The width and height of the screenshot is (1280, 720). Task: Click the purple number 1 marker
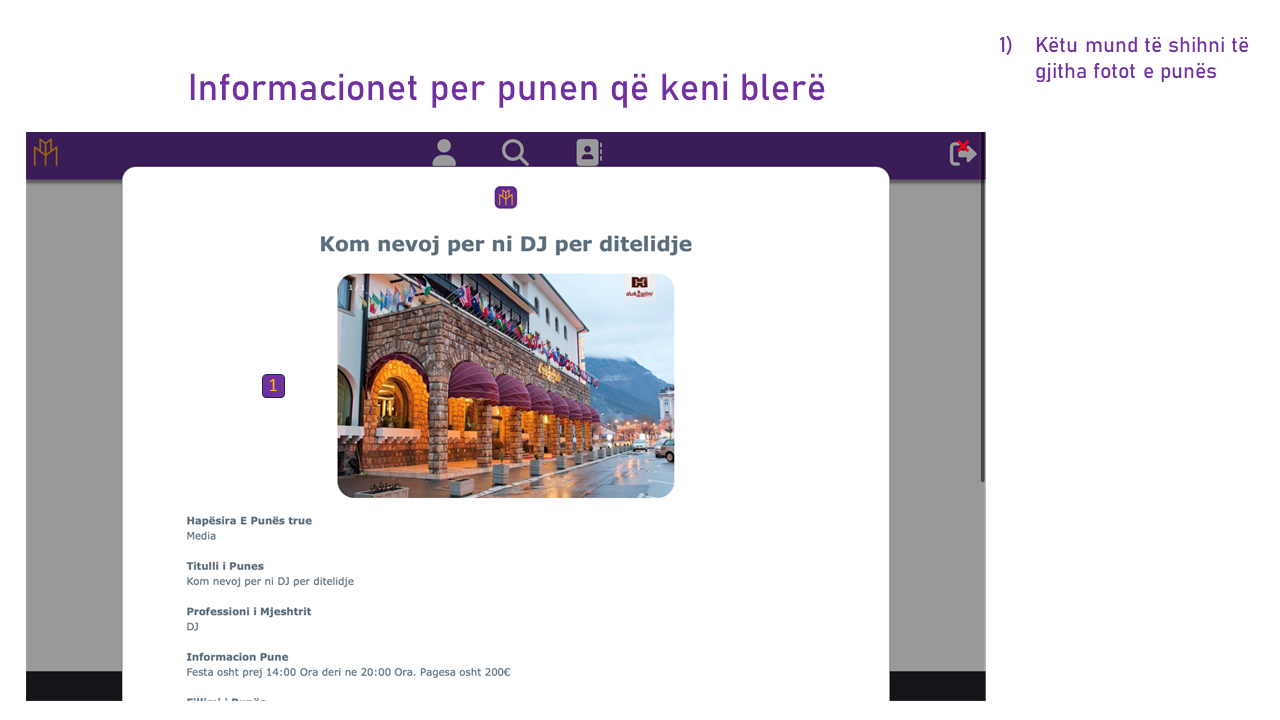click(273, 386)
